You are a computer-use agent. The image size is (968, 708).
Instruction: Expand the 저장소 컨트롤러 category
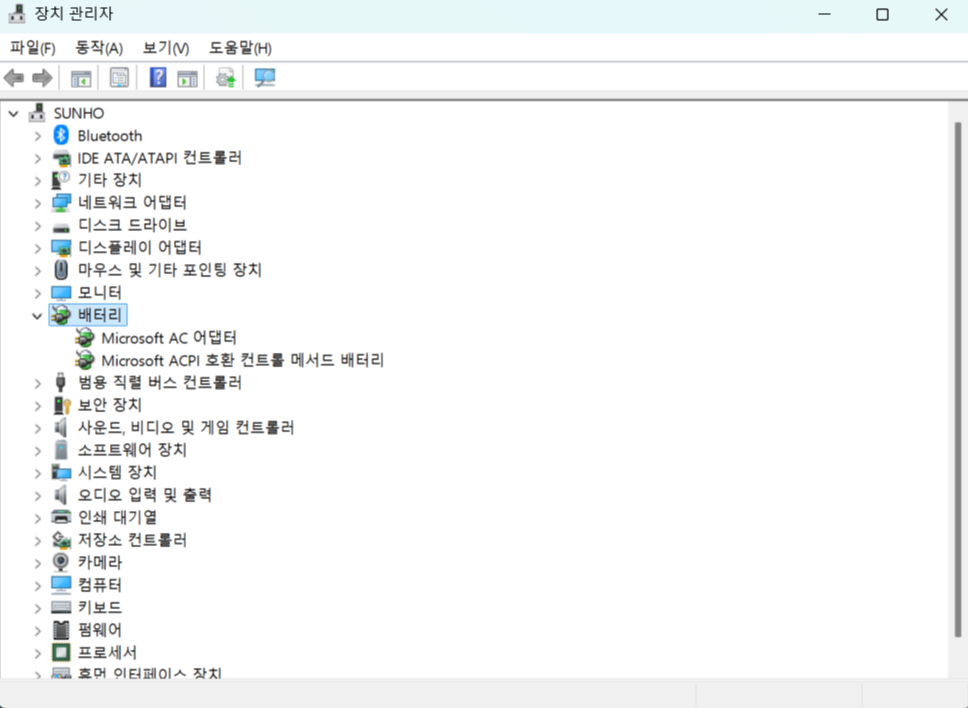[x=38, y=540]
